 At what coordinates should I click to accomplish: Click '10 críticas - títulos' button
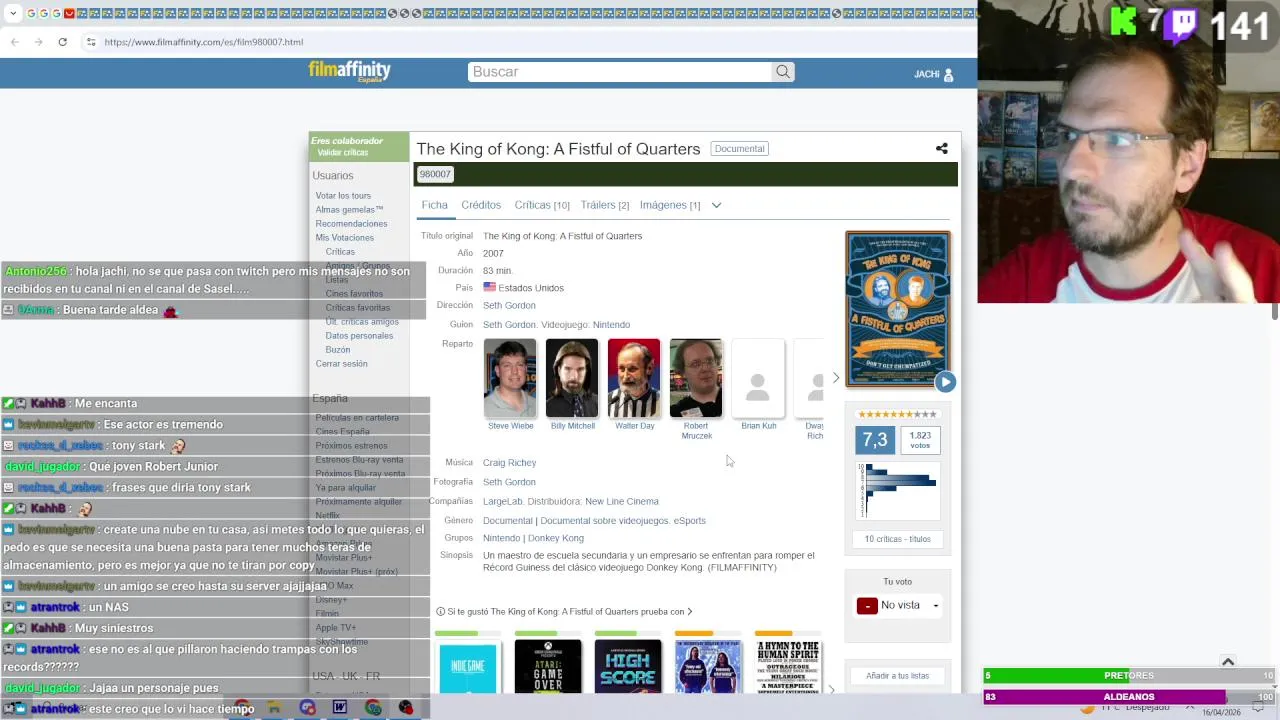(x=897, y=539)
